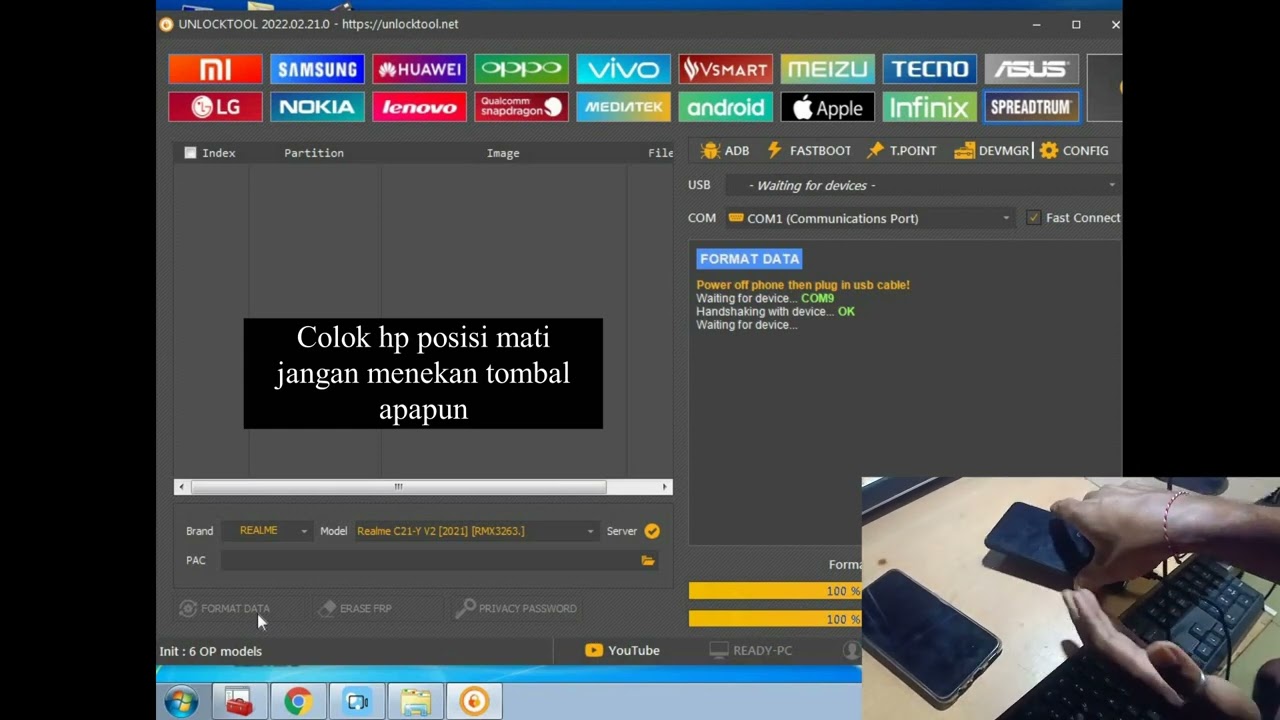The height and width of the screenshot is (720, 1280).
Task: Click the partition table horizontal scrollbar
Action: (x=398, y=487)
